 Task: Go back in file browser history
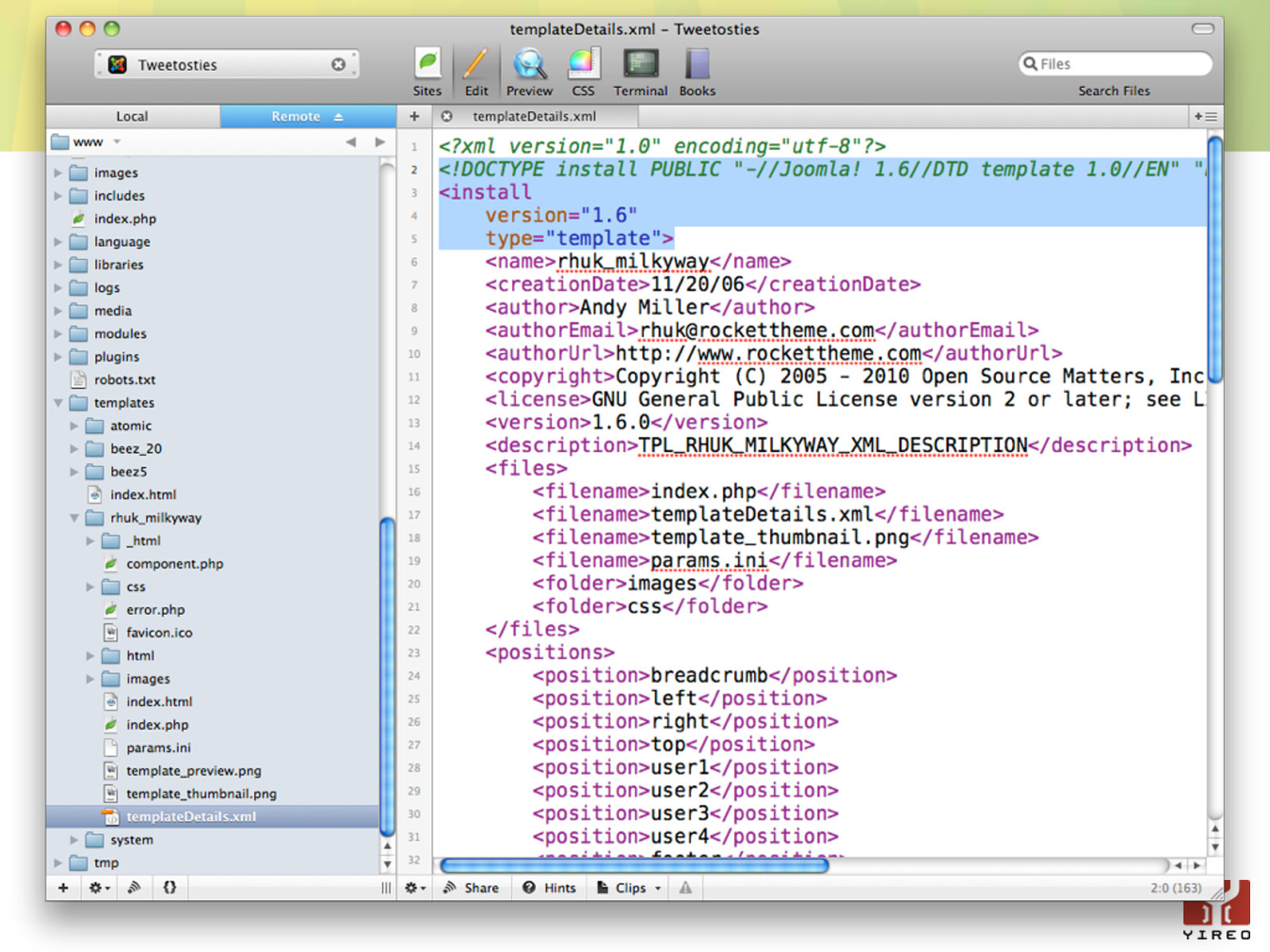pos(351,142)
